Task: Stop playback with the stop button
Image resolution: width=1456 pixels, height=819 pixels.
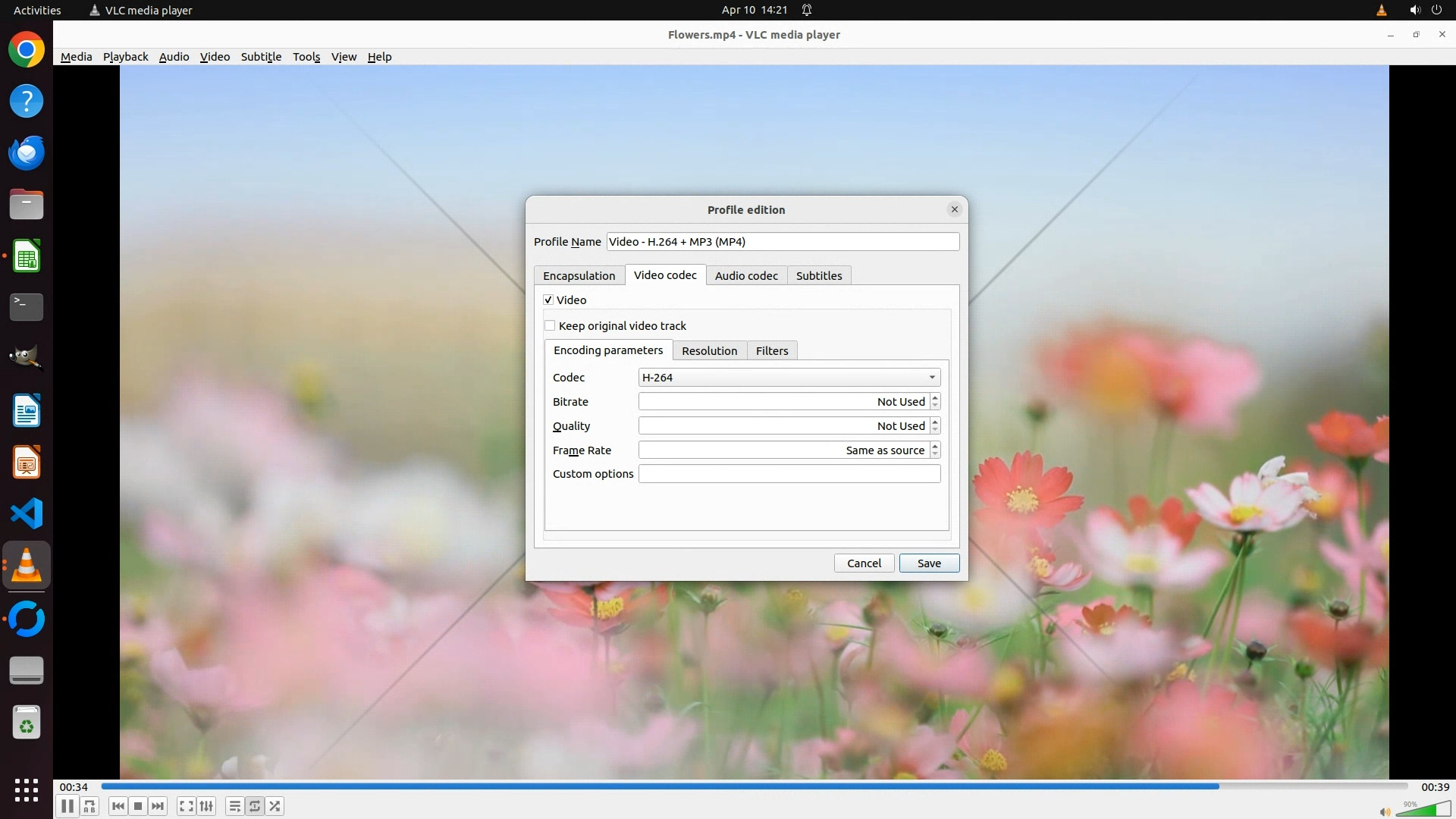Action: click(138, 806)
